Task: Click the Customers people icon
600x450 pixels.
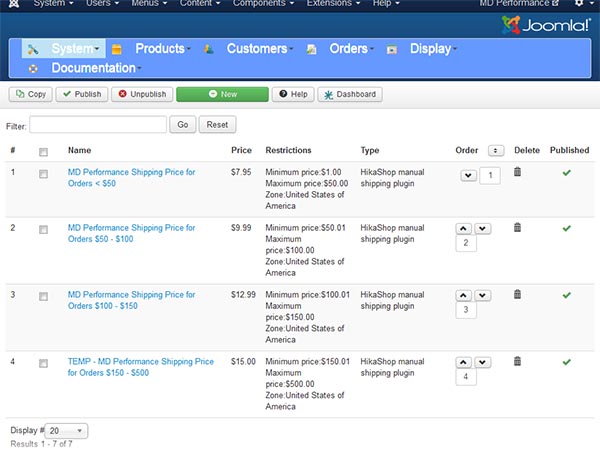Action: tap(209, 49)
